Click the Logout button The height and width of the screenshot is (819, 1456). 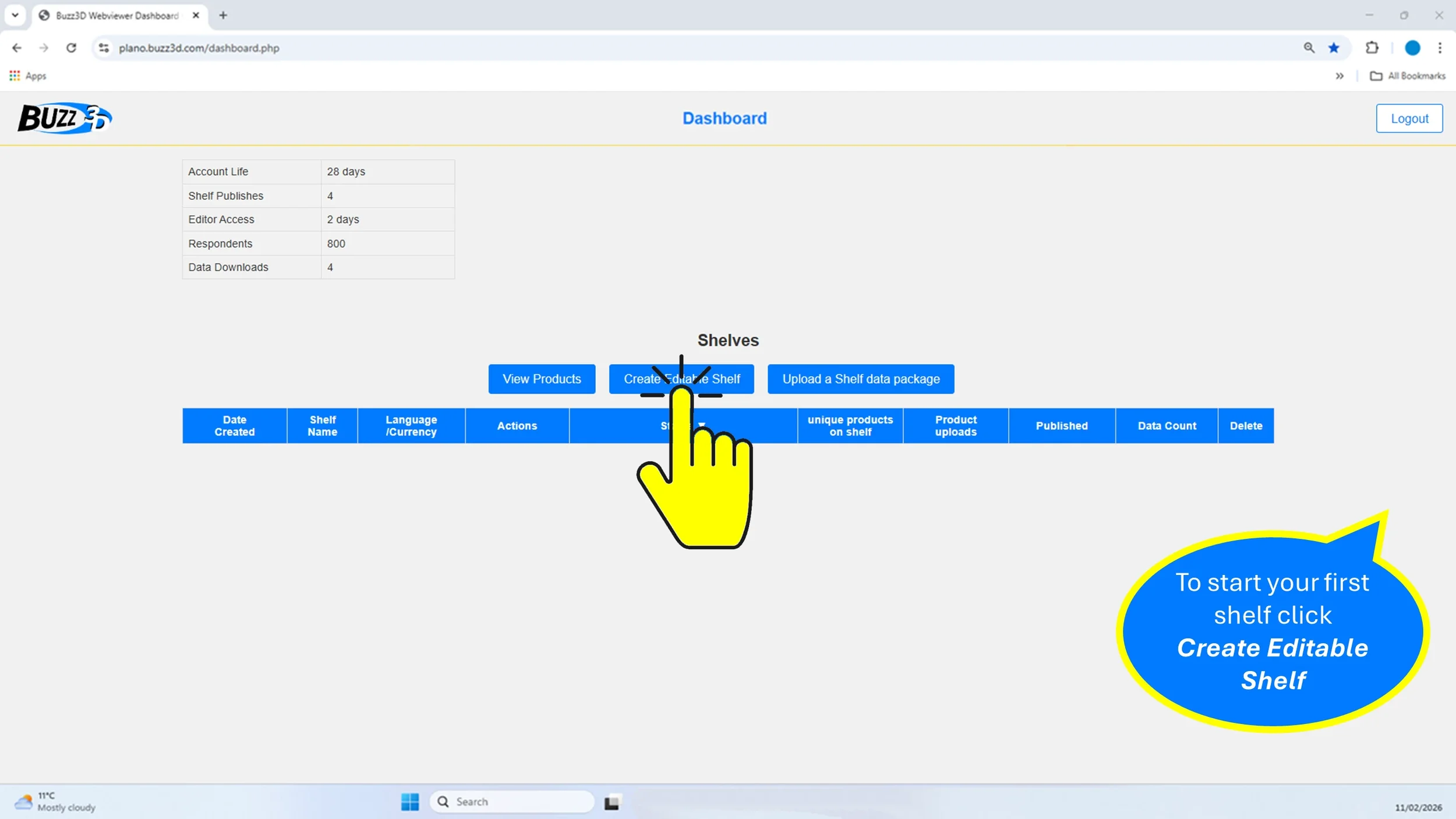point(1409,118)
